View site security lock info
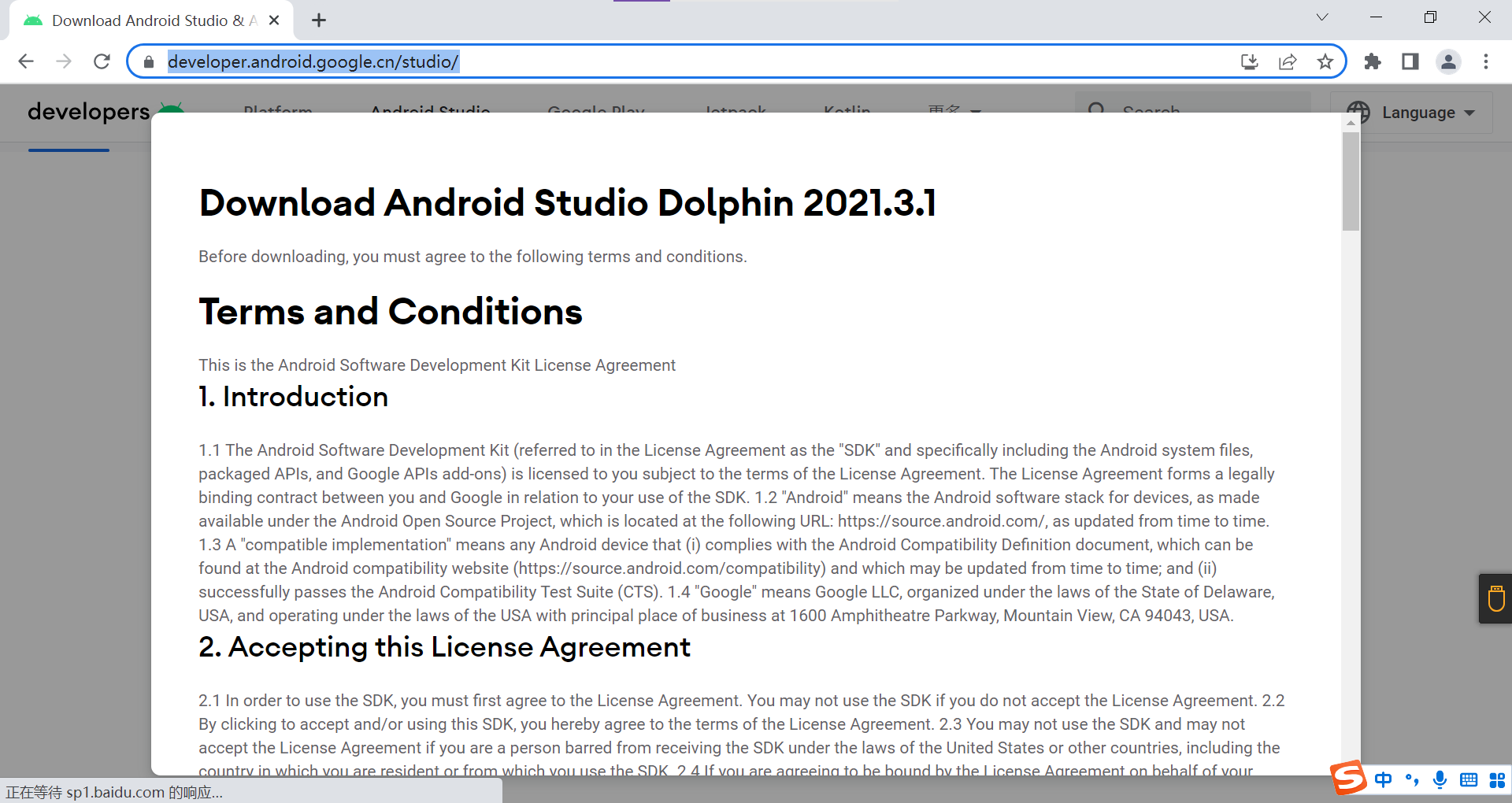 [149, 61]
